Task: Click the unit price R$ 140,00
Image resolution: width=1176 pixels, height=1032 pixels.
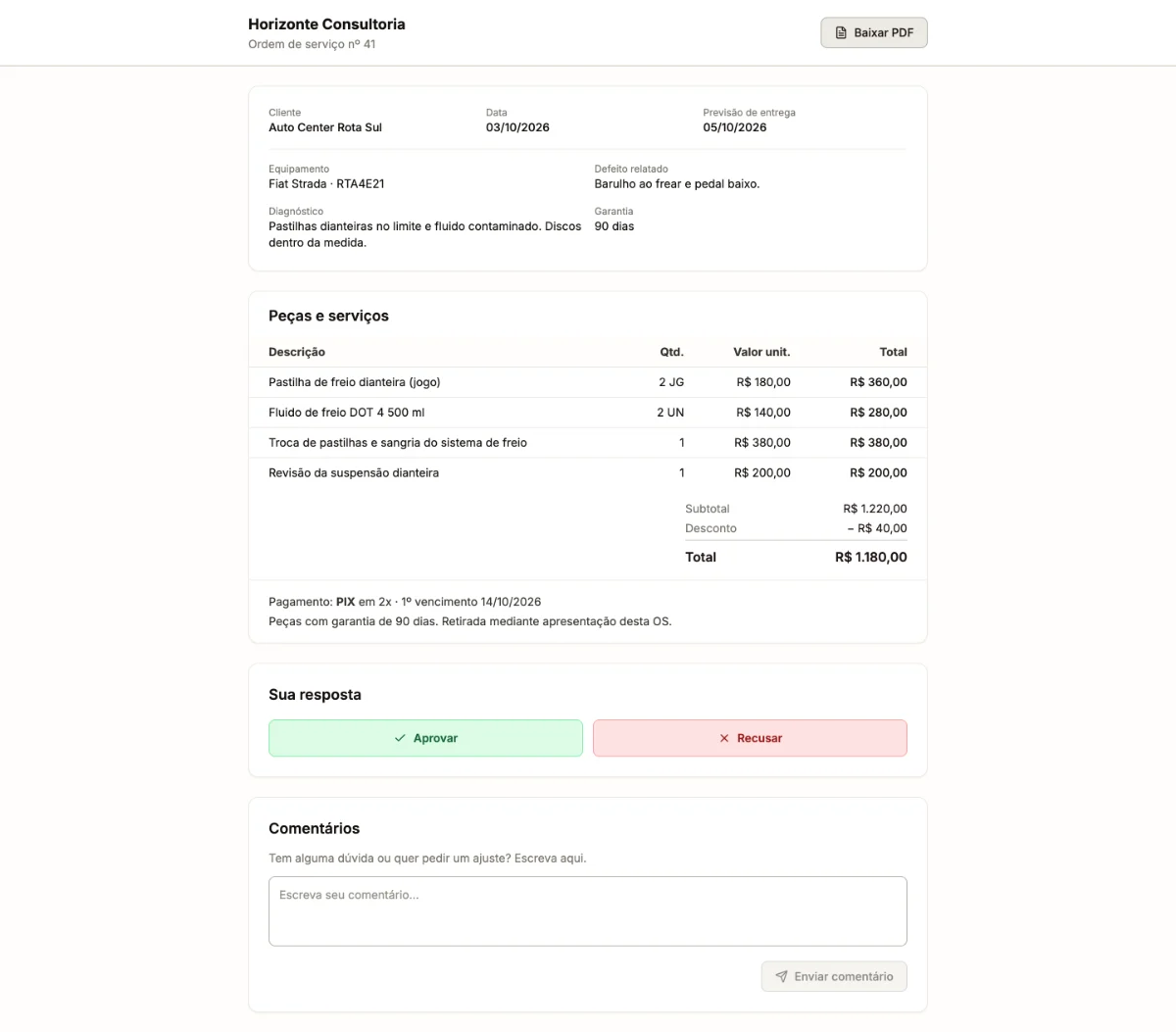Action: (x=763, y=413)
